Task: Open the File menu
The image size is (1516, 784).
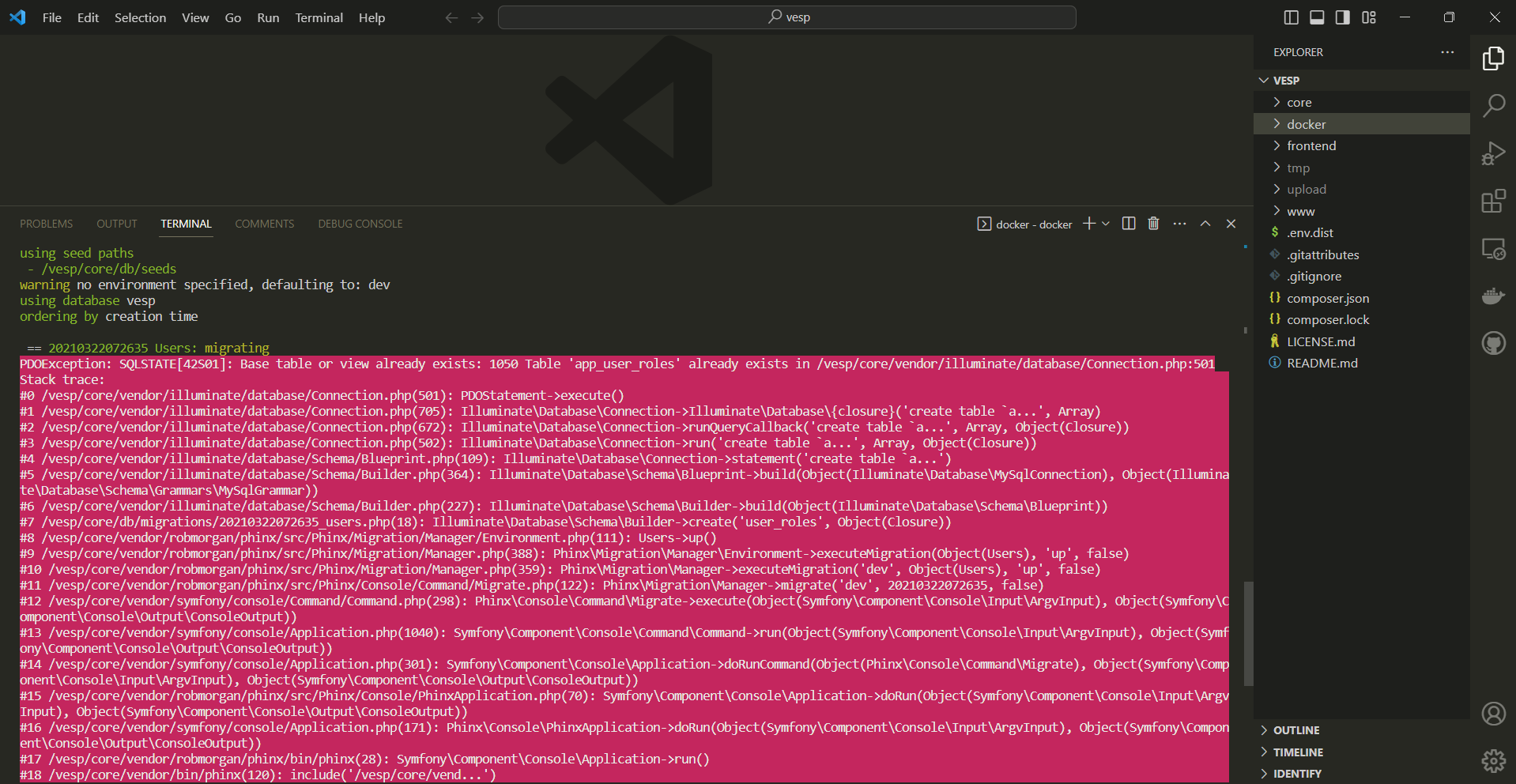Action: (x=52, y=17)
